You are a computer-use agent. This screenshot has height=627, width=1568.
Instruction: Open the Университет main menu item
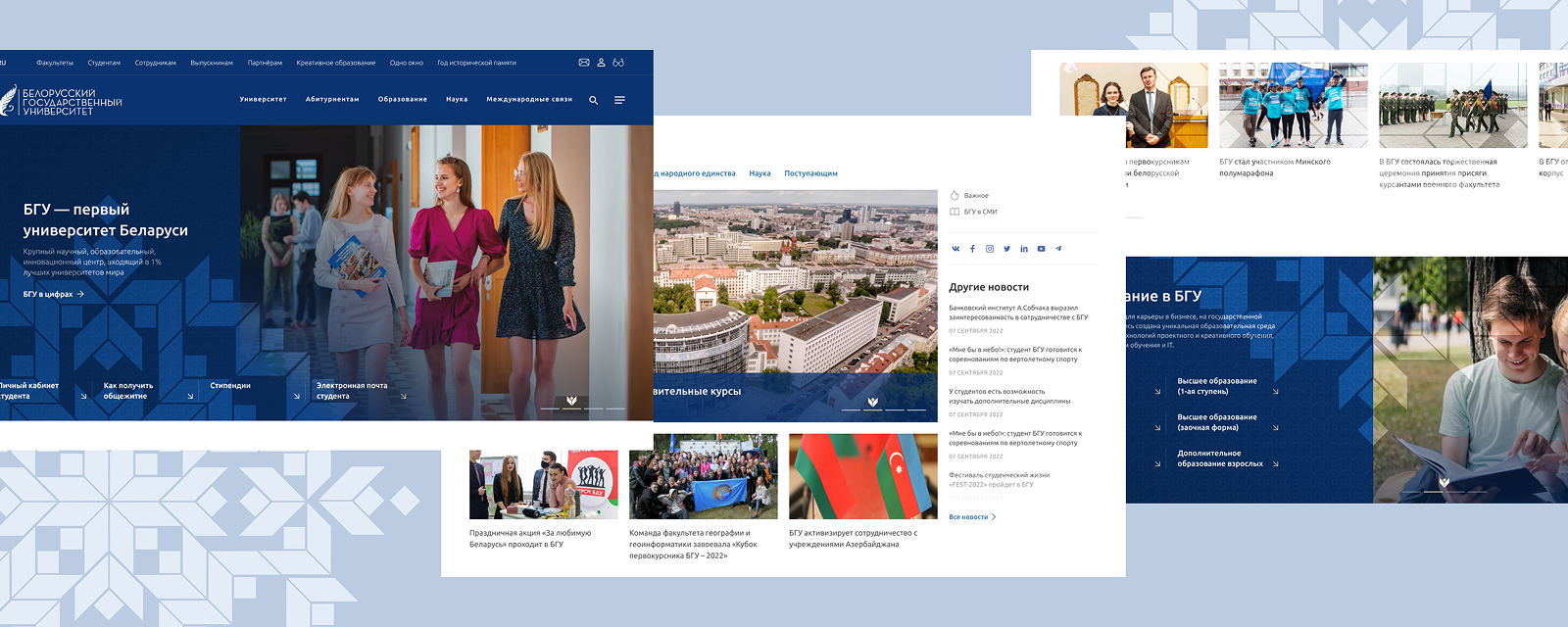click(x=263, y=99)
